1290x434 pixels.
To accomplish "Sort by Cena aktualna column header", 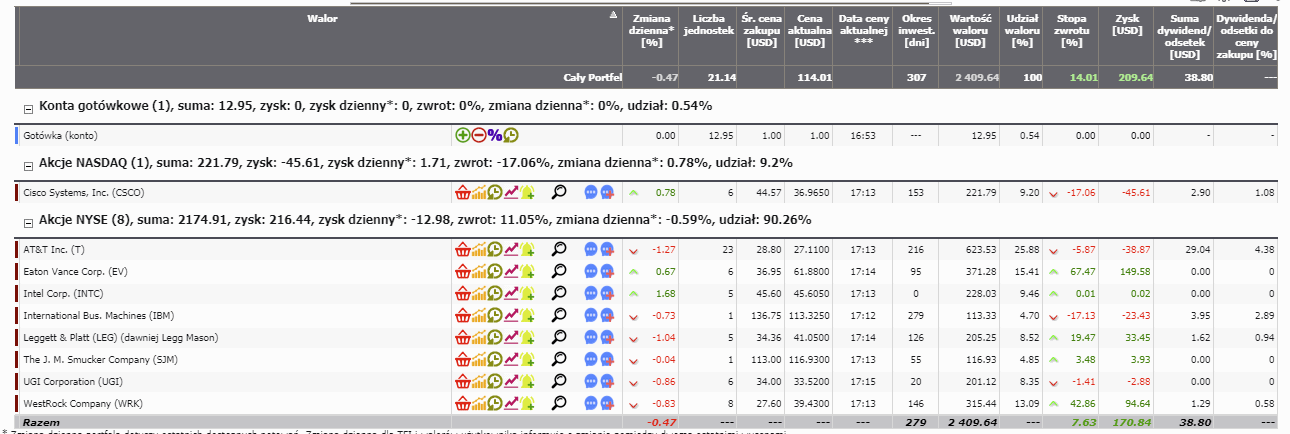I will coord(809,31).
